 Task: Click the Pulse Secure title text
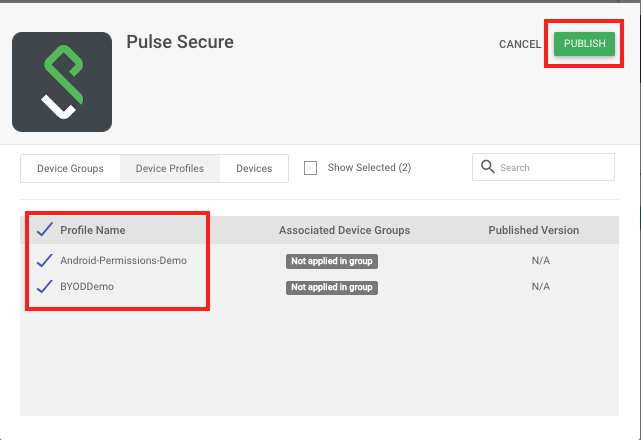click(x=180, y=42)
